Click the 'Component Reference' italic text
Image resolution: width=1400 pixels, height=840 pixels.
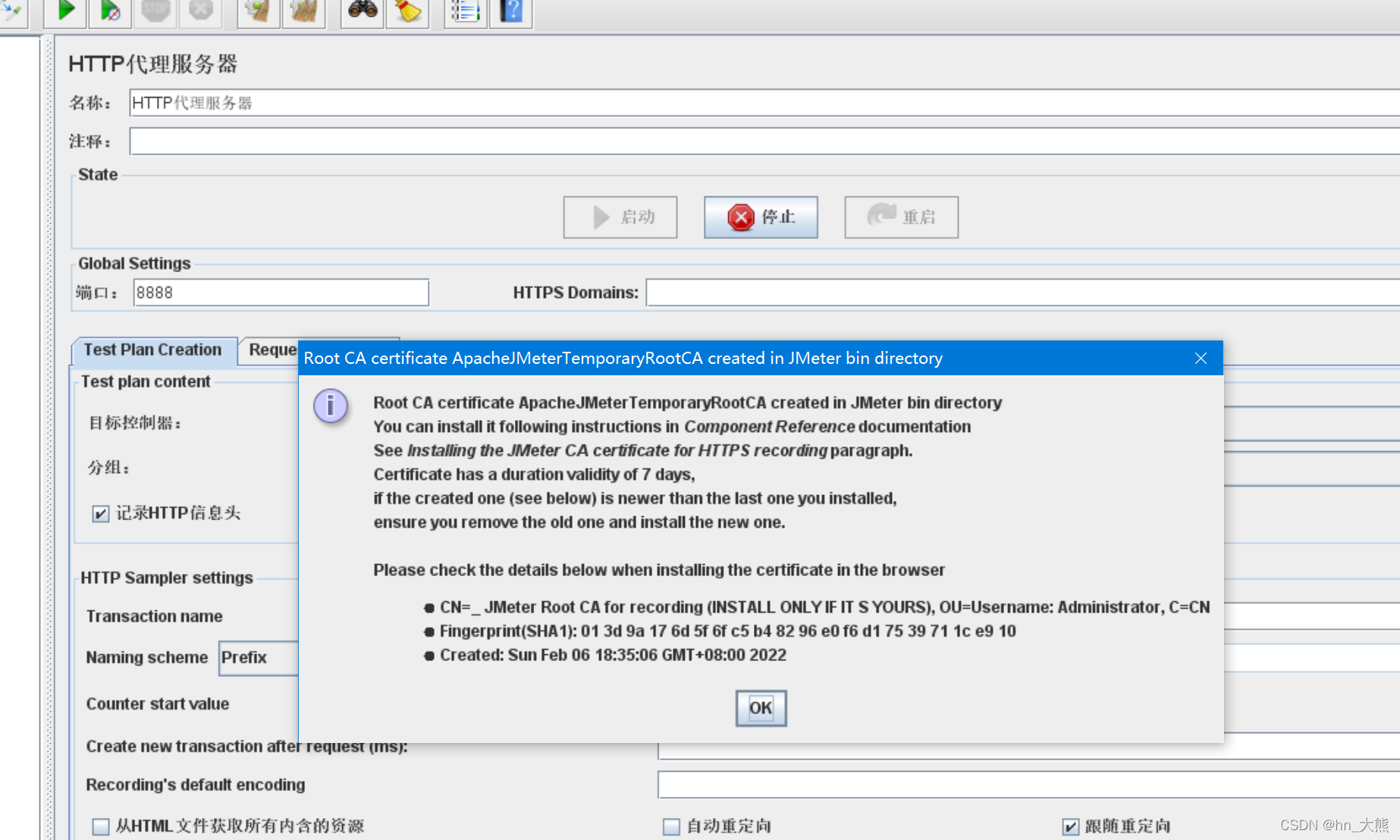pyautogui.click(x=769, y=427)
